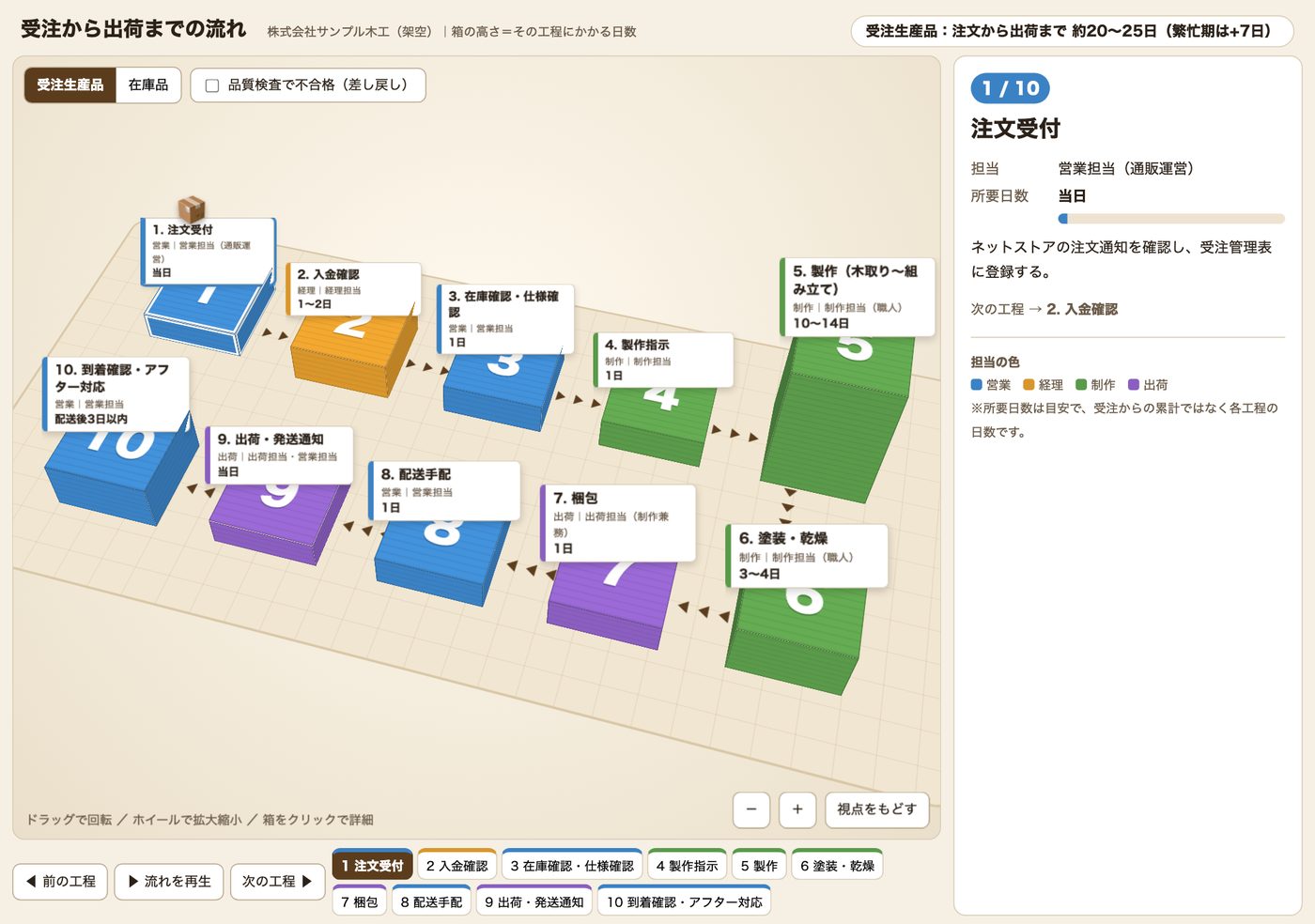Zoom out with the minus button
Viewport: 1315px width, 924px height.
click(751, 809)
